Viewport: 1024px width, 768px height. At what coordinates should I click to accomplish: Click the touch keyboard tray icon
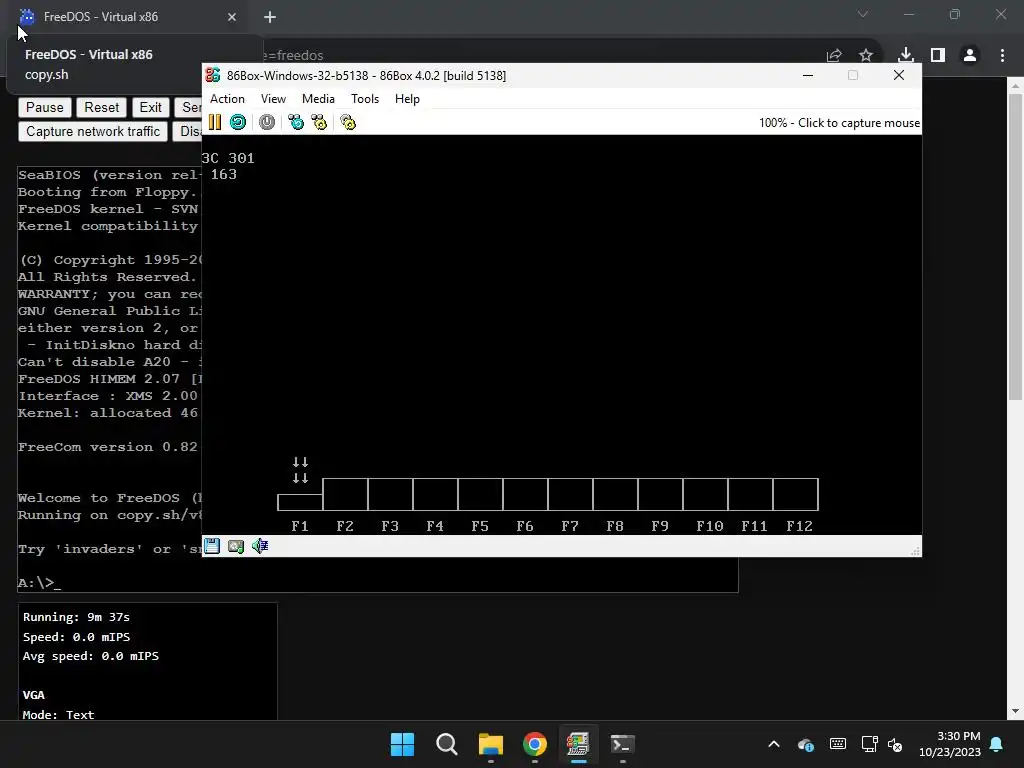pyautogui.click(x=838, y=744)
